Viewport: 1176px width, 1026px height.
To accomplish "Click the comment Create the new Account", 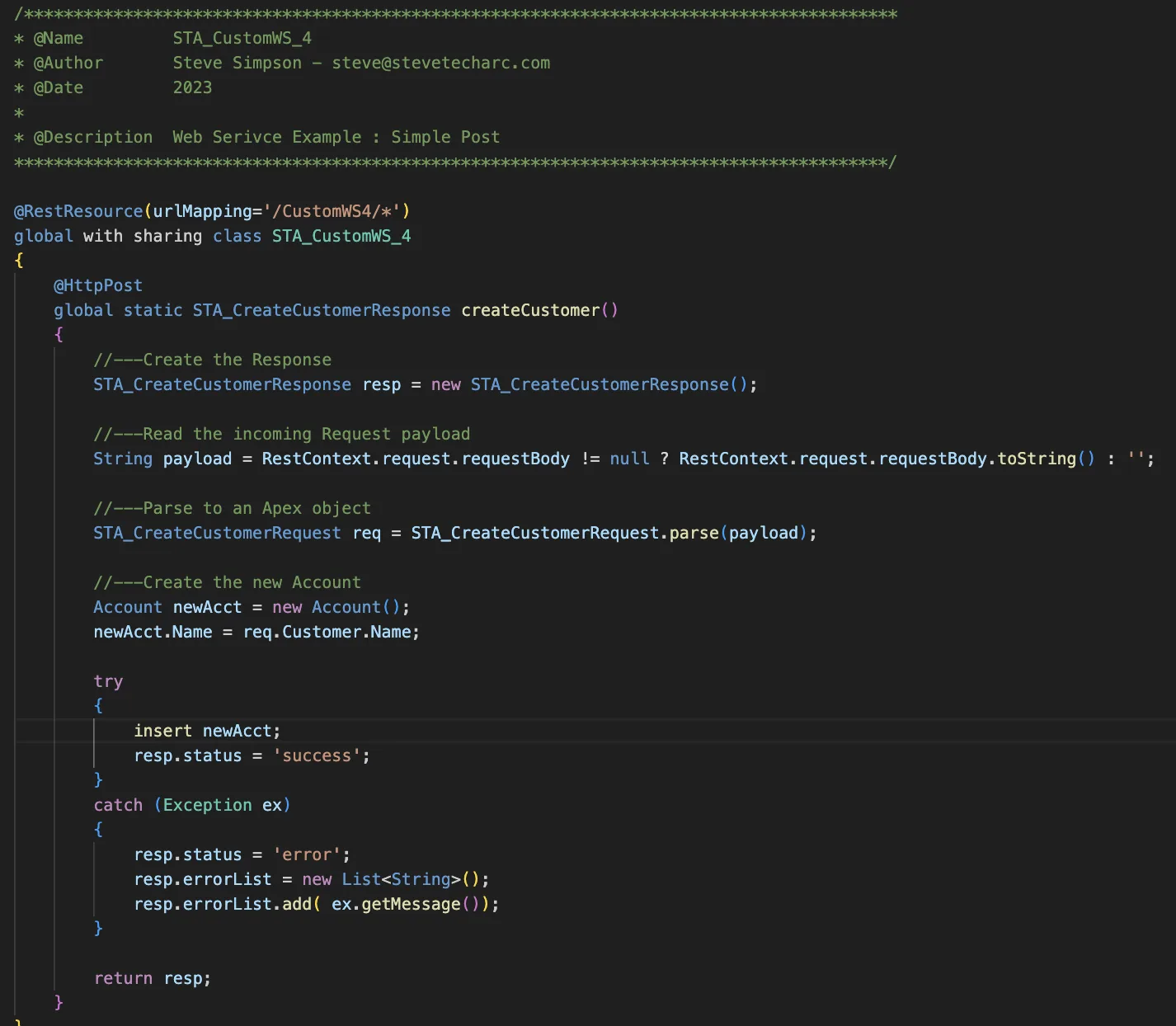I will [228, 582].
